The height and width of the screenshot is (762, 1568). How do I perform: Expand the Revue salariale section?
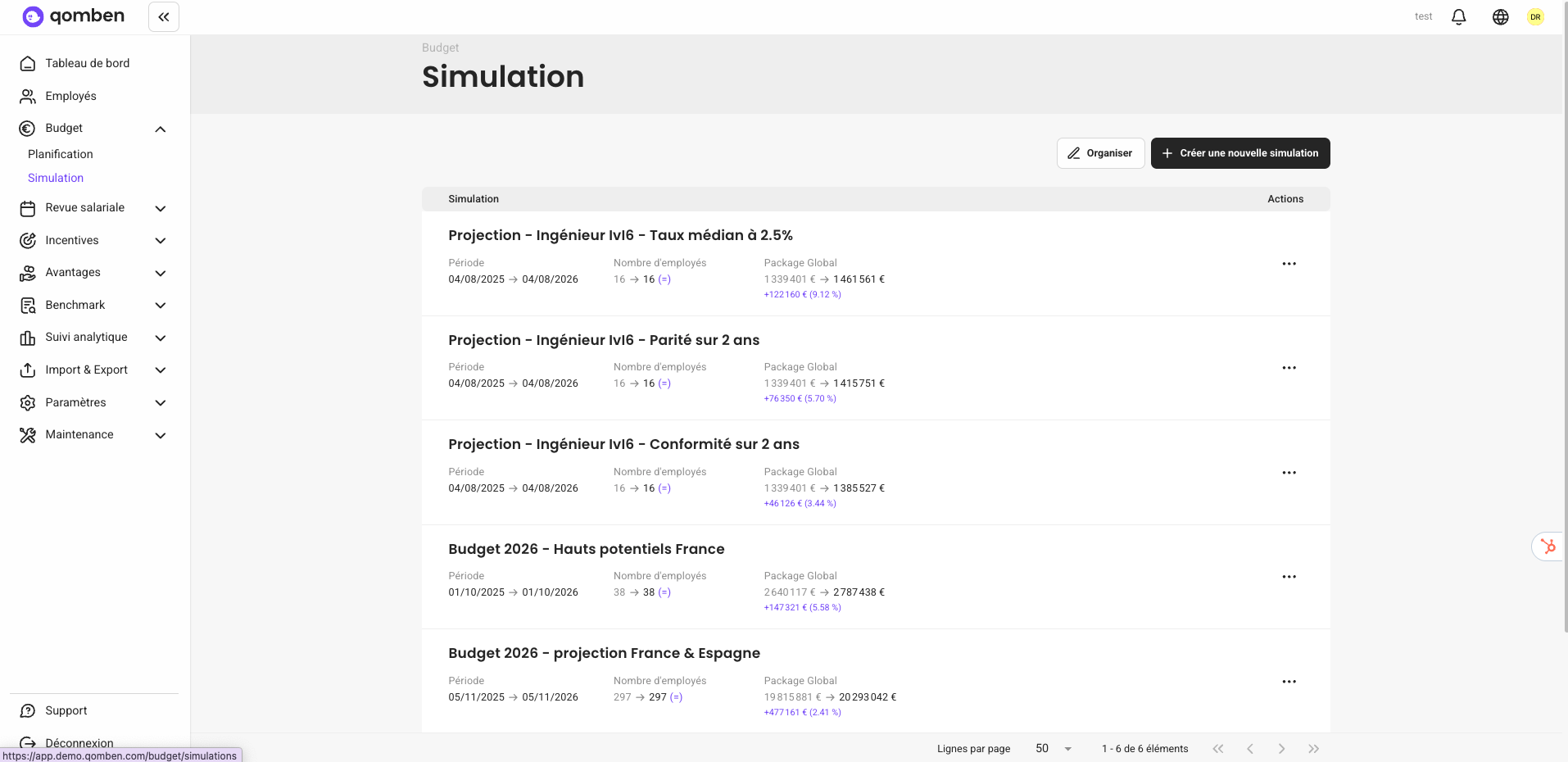point(161,208)
